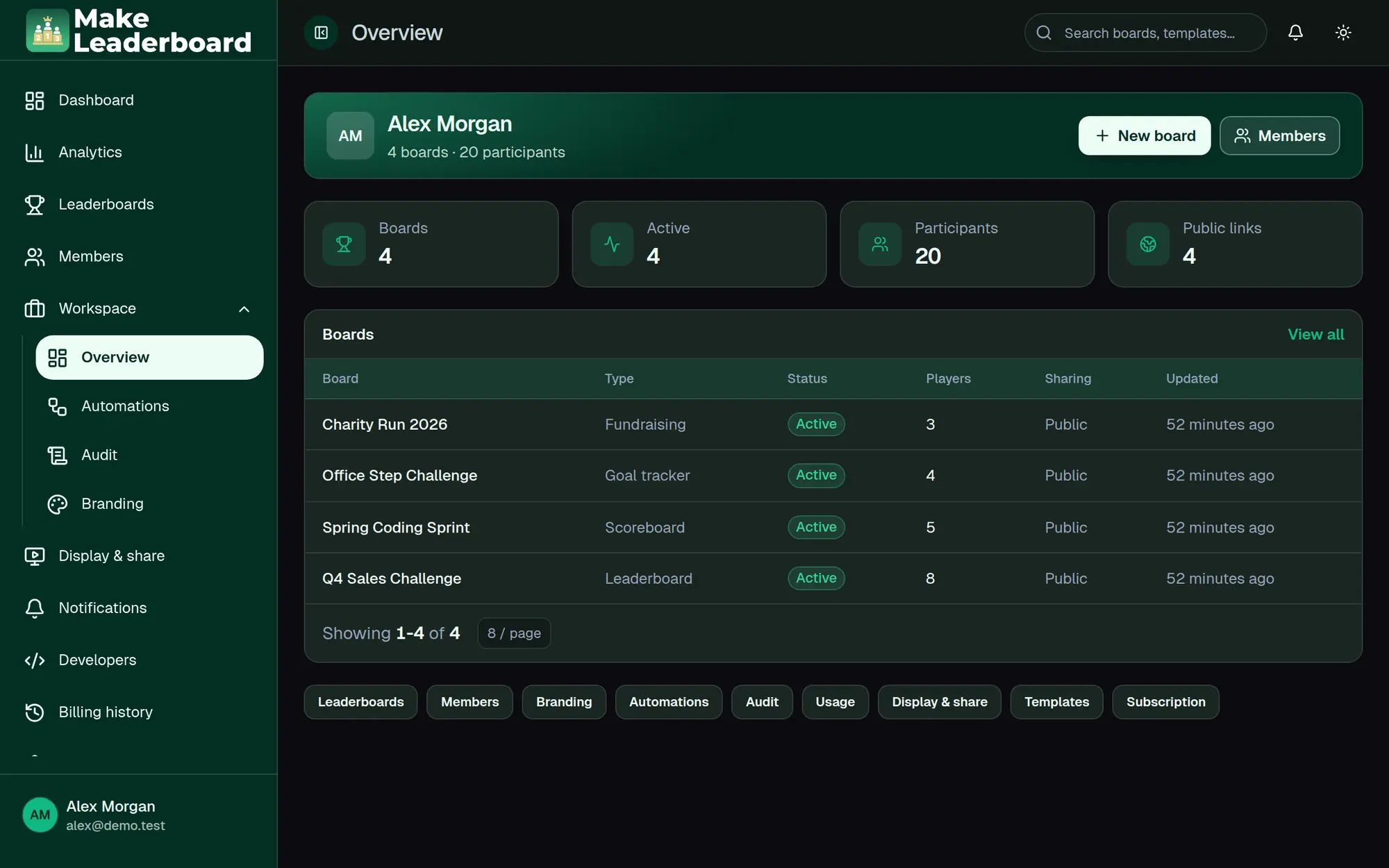Open the Charity Run 2026 board

click(x=385, y=424)
